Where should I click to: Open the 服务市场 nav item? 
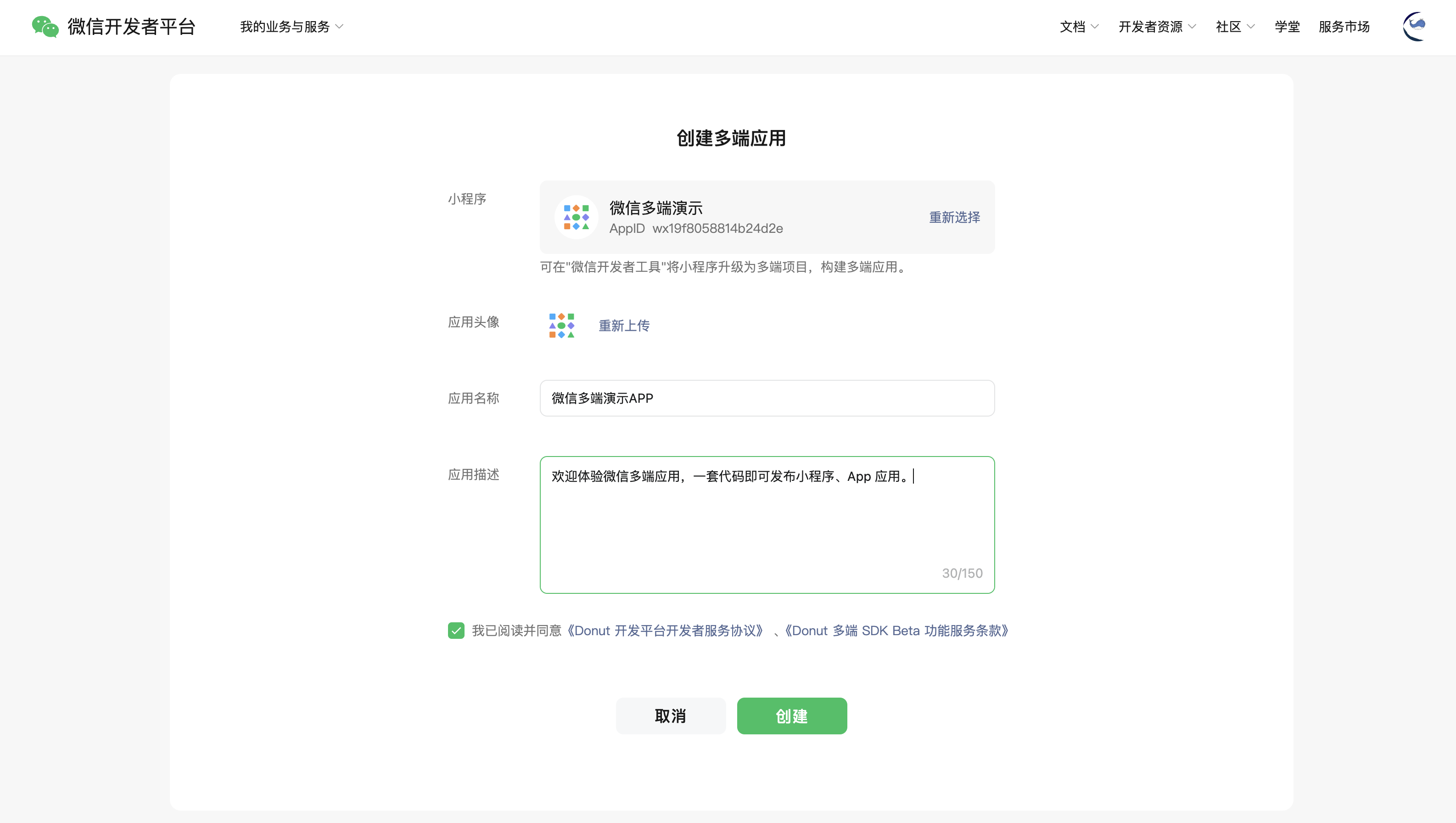[1344, 27]
